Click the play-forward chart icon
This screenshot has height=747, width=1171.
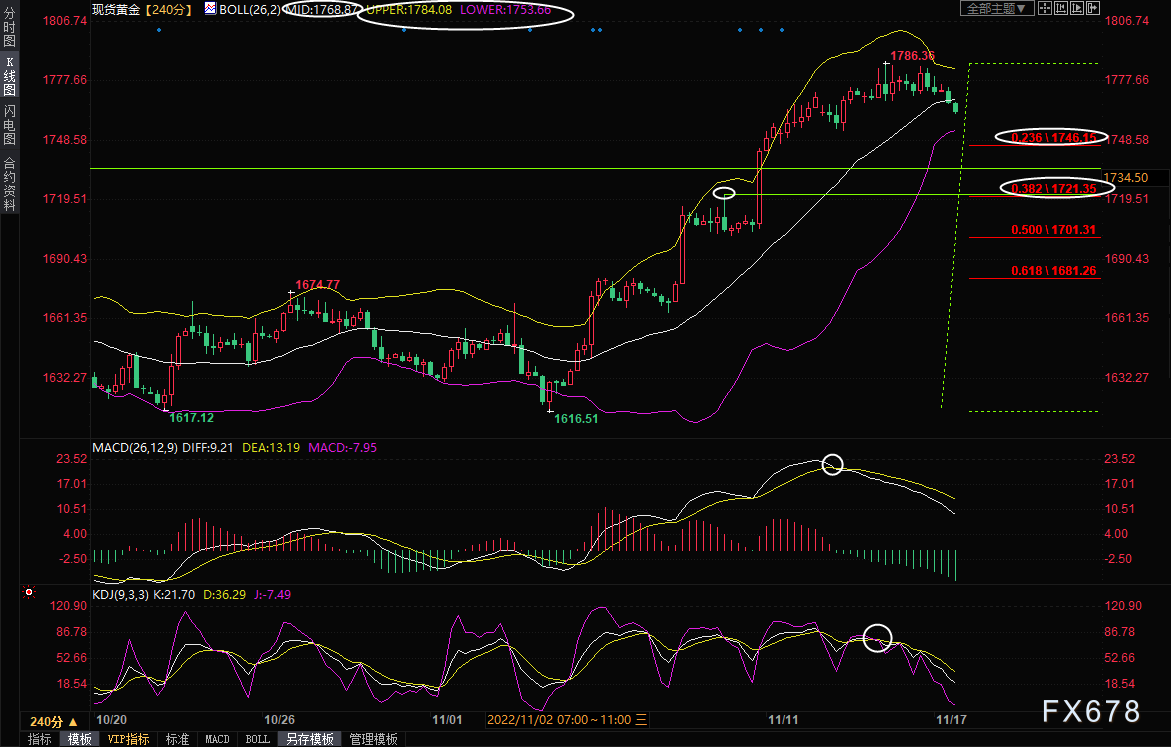pos(1075,8)
